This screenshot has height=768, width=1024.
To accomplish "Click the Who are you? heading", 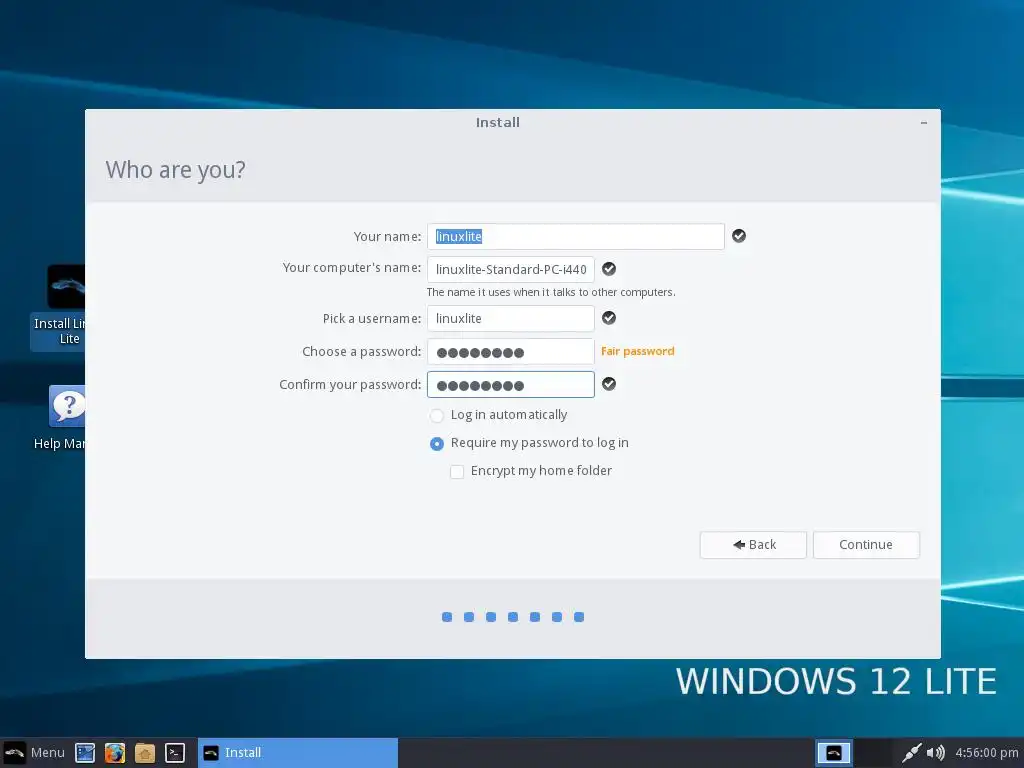I will tap(176, 170).
